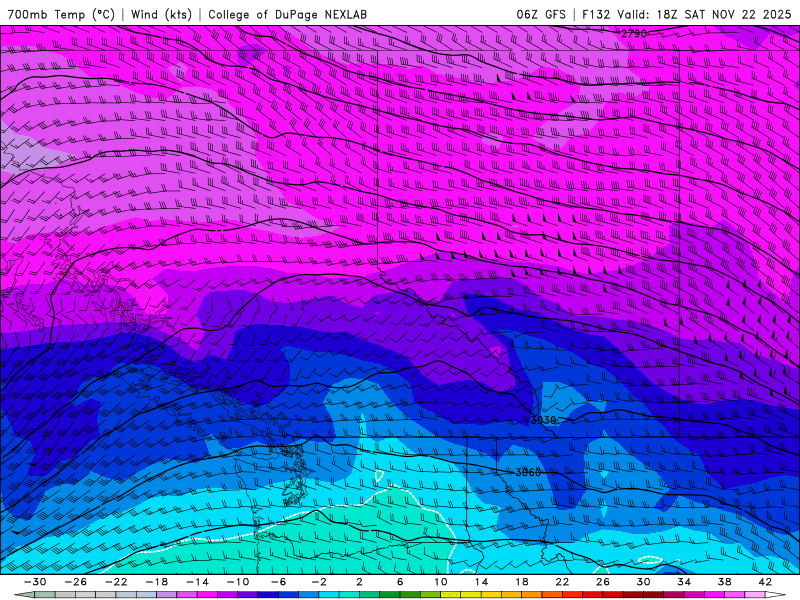The height and width of the screenshot is (600, 800).
Task: Click the 2 colorbar tick label
Action: (x=359, y=582)
